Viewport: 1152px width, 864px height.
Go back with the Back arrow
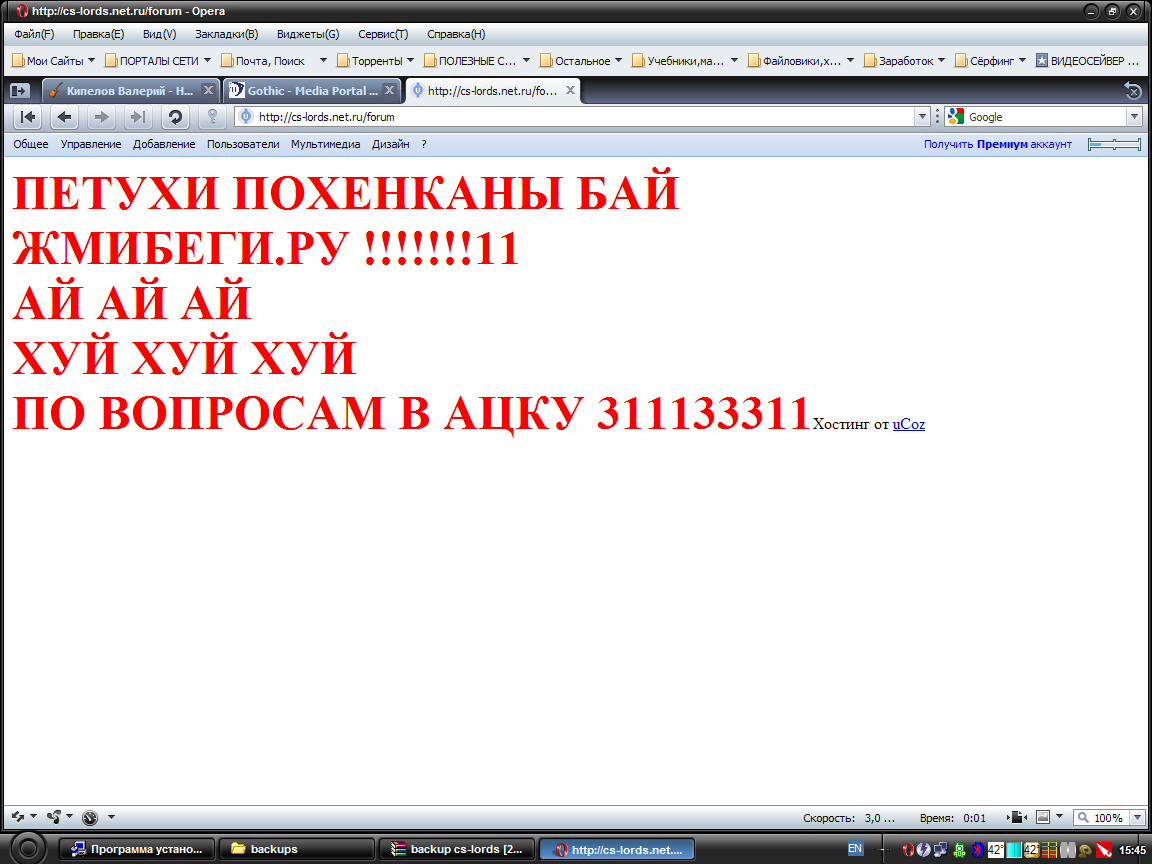pyautogui.click(x=65, y=117)
